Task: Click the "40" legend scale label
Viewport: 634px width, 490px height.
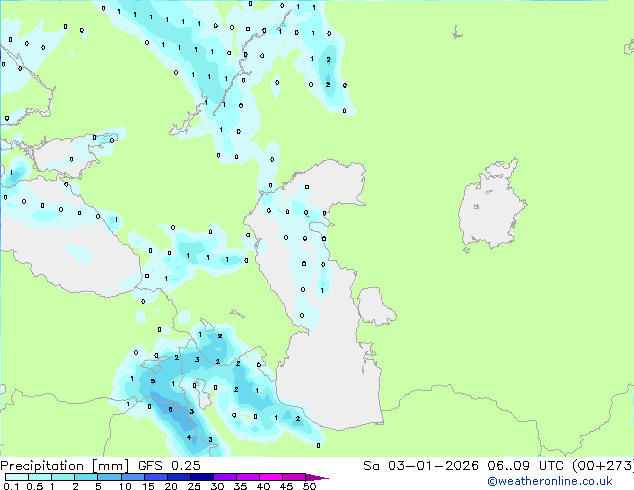Action: coord(263,486)
